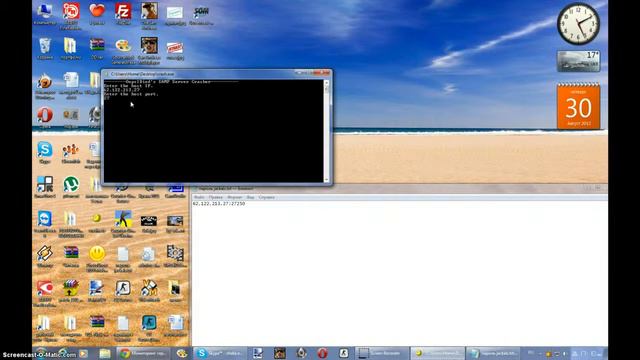Viewport: 640px width, 360px height.
Task: Open File Explorer from taskbar
Action: [x=105, y=353]
